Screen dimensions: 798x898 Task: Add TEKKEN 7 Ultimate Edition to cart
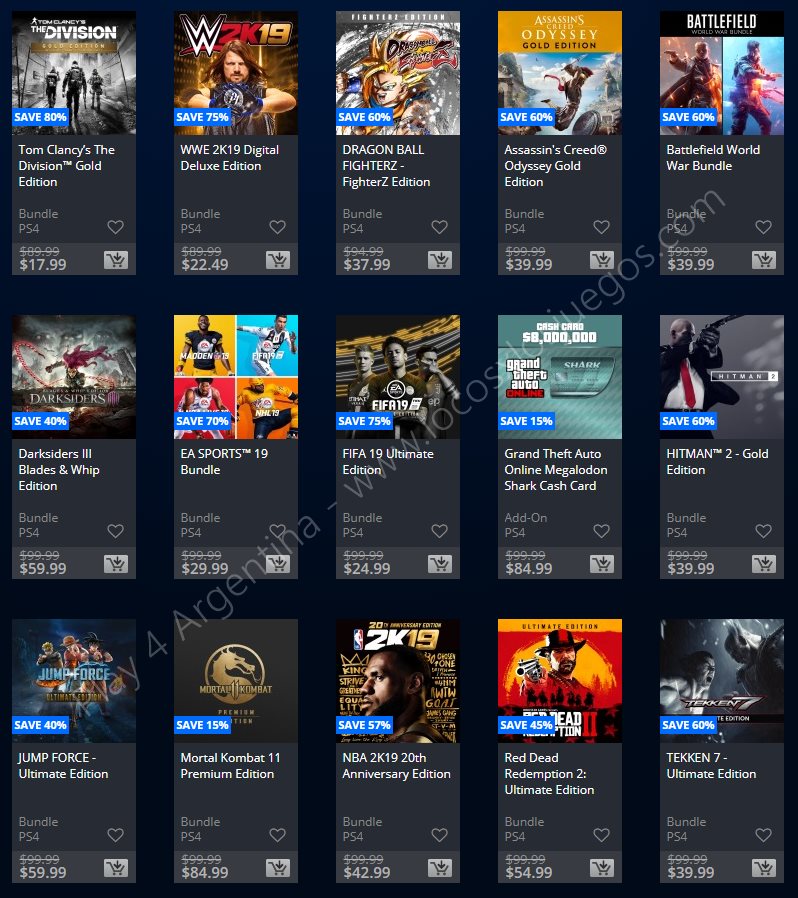point(764,868)
